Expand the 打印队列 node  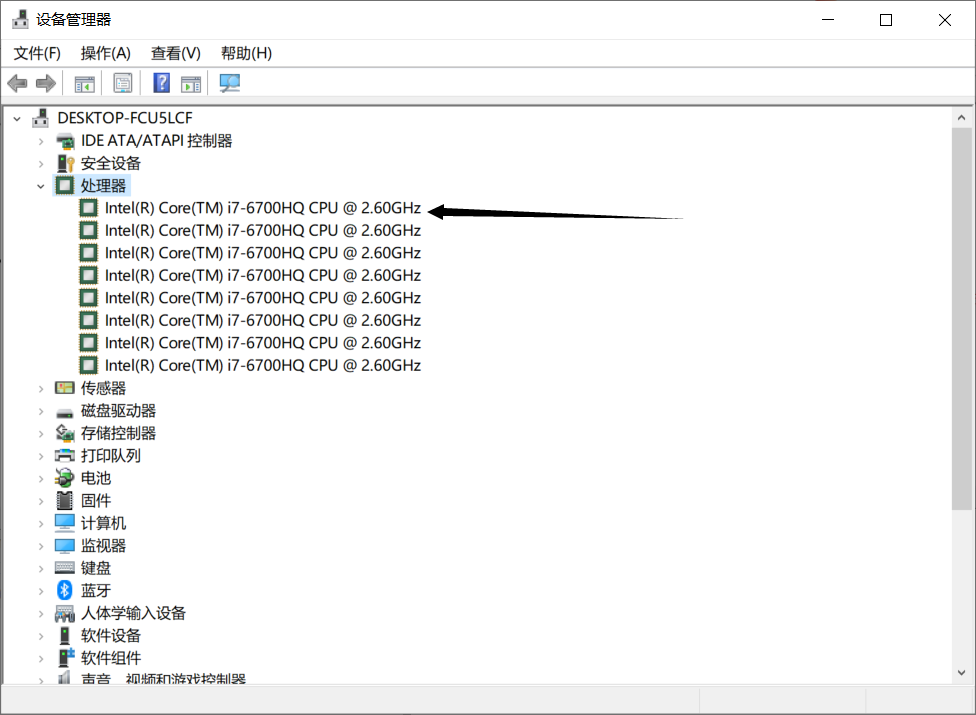(x=41, y=456)
